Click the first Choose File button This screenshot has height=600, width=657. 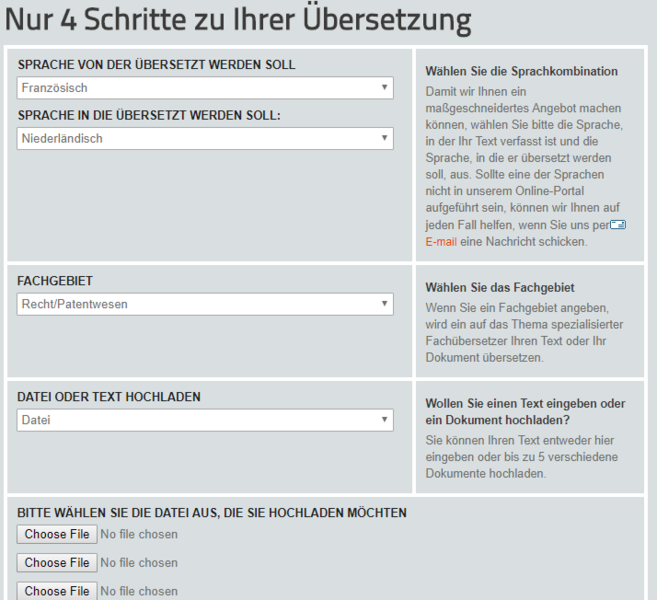point(57,534)
